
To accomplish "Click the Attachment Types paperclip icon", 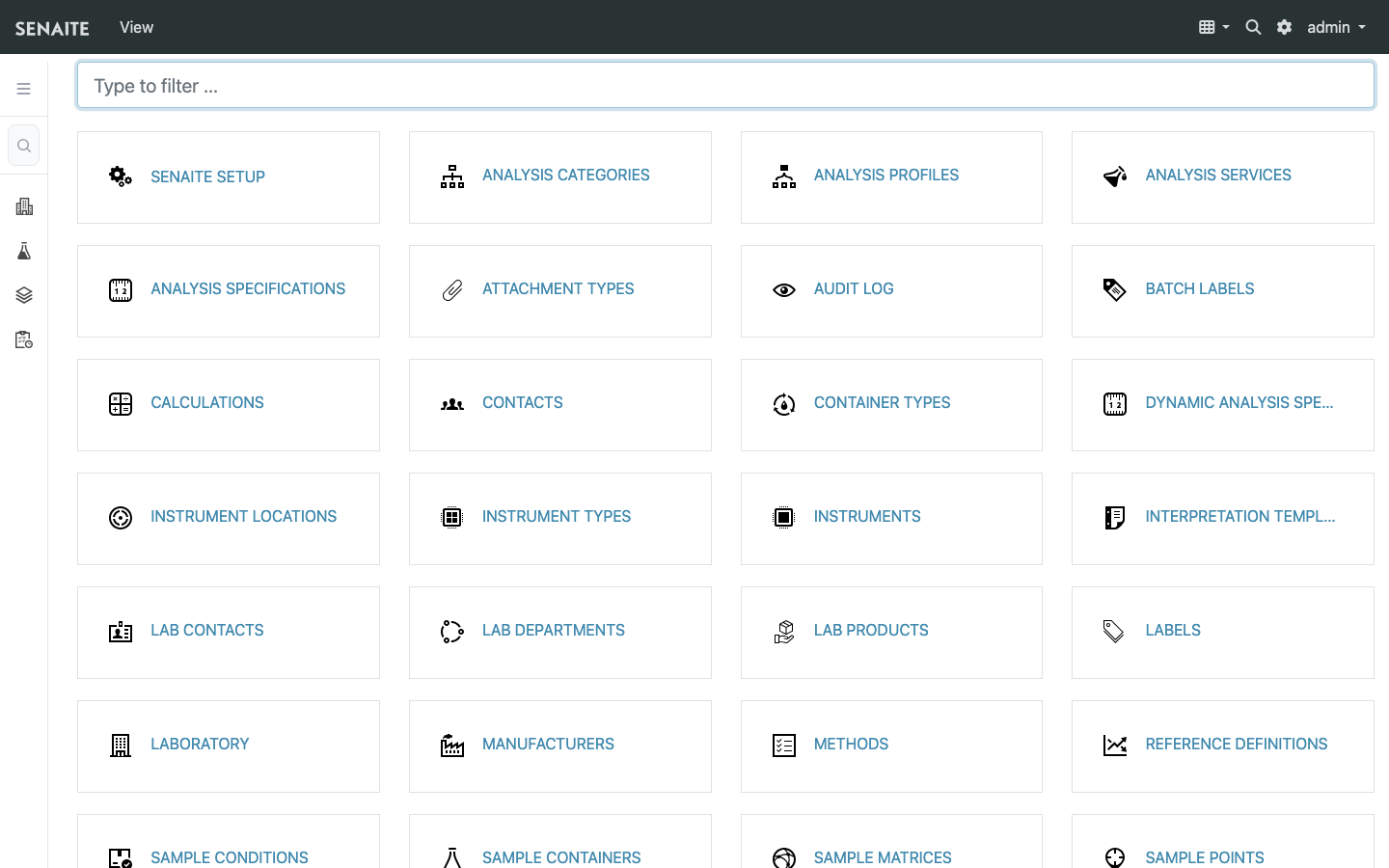I will [x=452, y=290].
